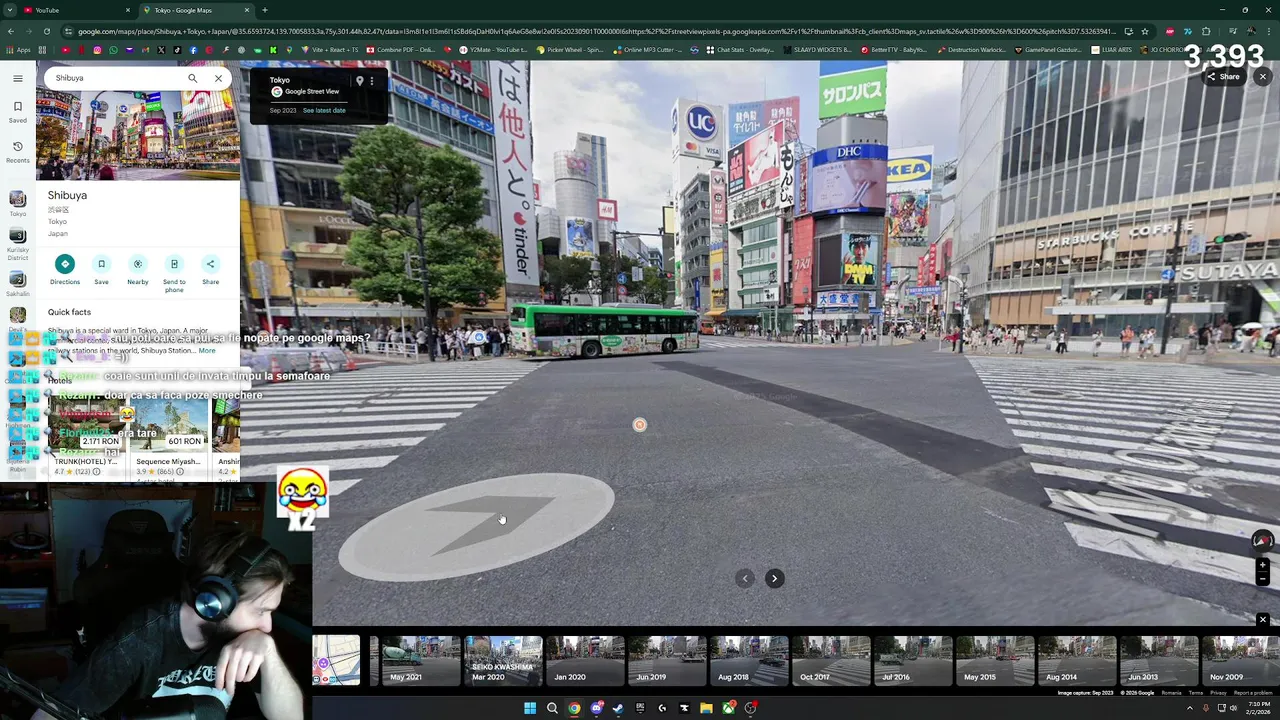Close the historical imagery strip

tap(1262, 620)
